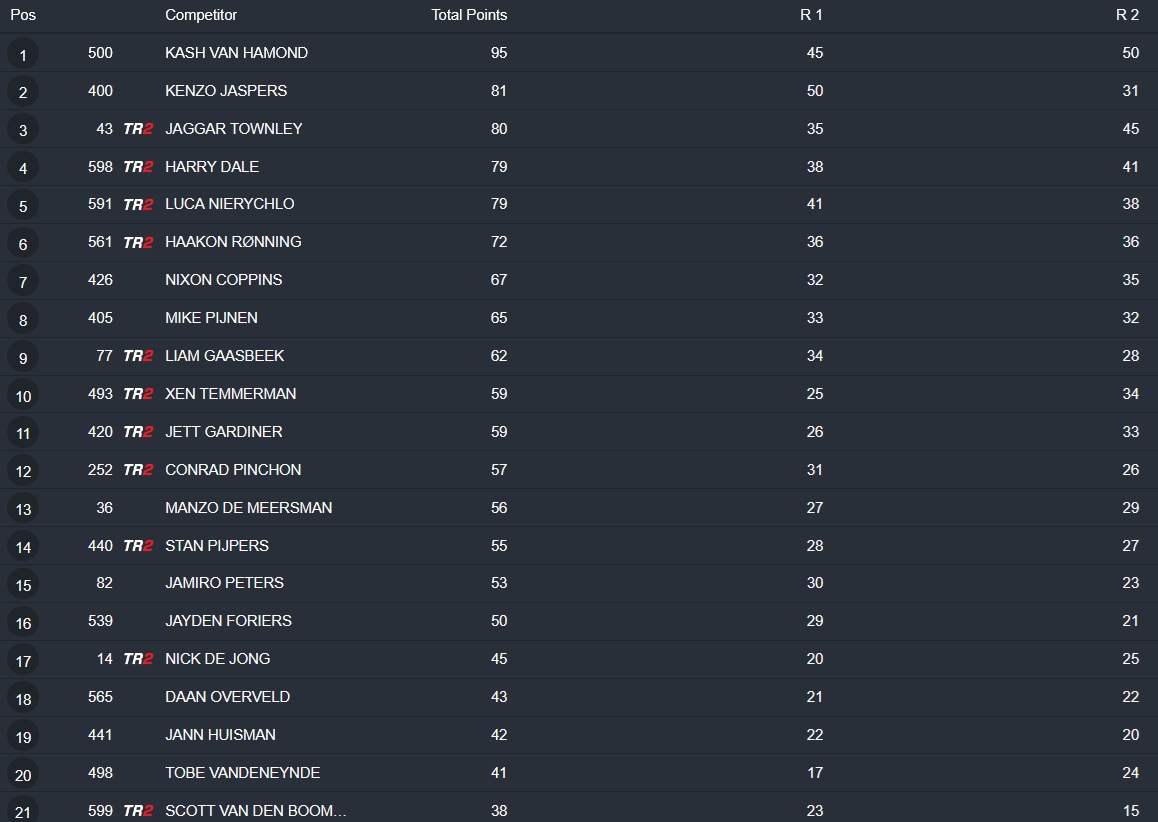
Task: Click position 13 circle badge
Action: tap(23, 509)
